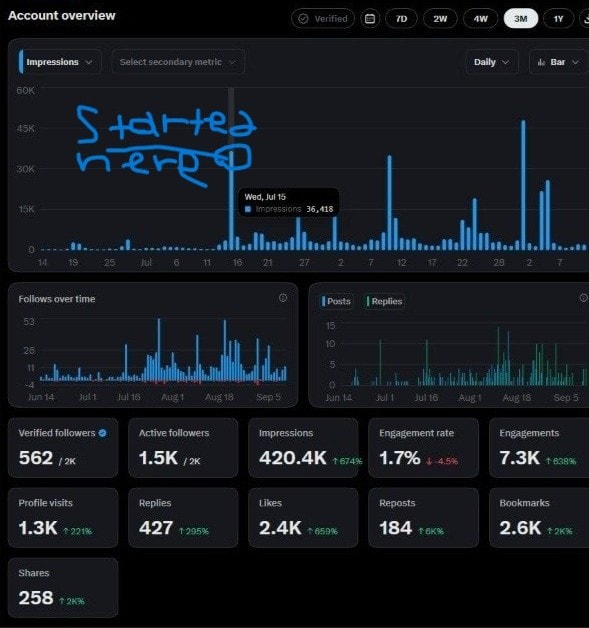589x628 pixels.
Task: Open the Reposts 184 card
Action: pyautogui.click(x=424, y=518)
